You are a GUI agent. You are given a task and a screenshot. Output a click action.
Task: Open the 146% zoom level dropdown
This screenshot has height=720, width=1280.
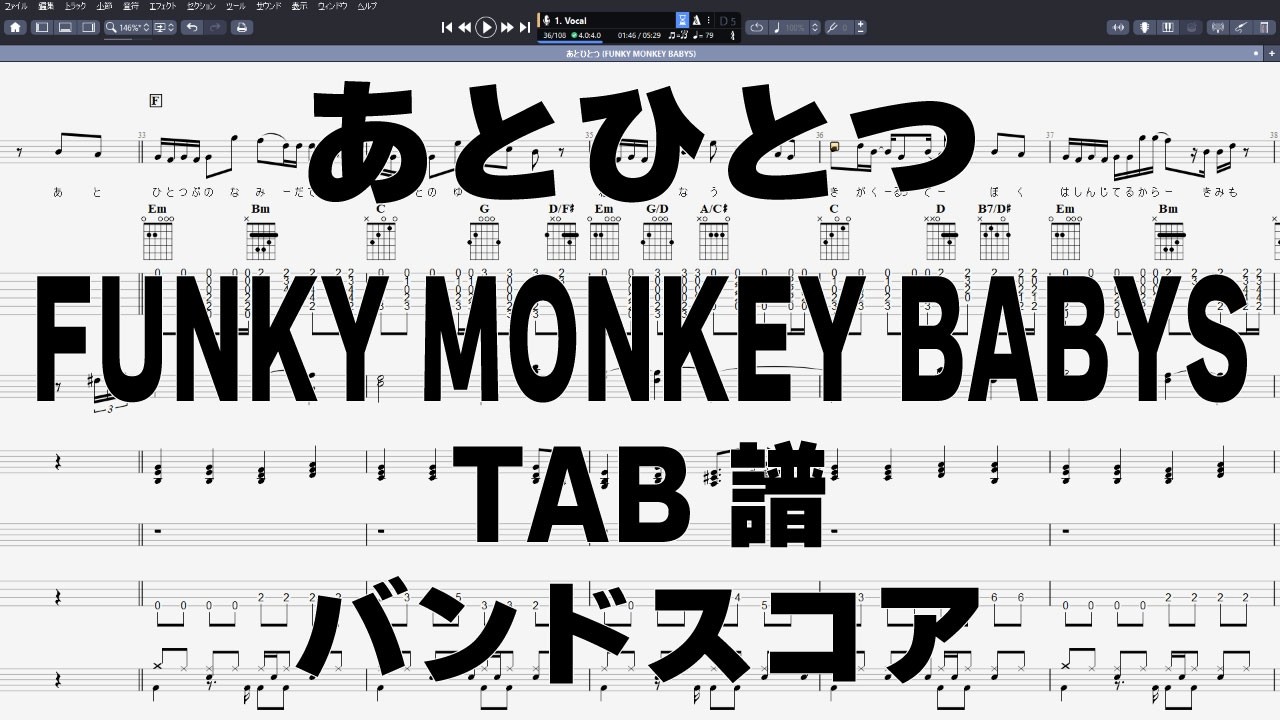coord(134,27)
